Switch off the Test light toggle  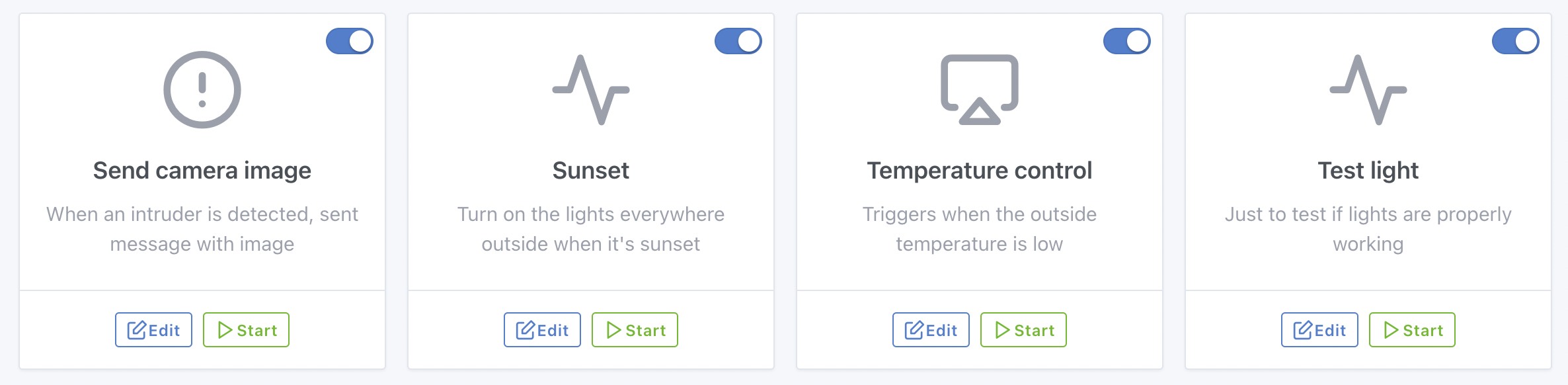1516,41
